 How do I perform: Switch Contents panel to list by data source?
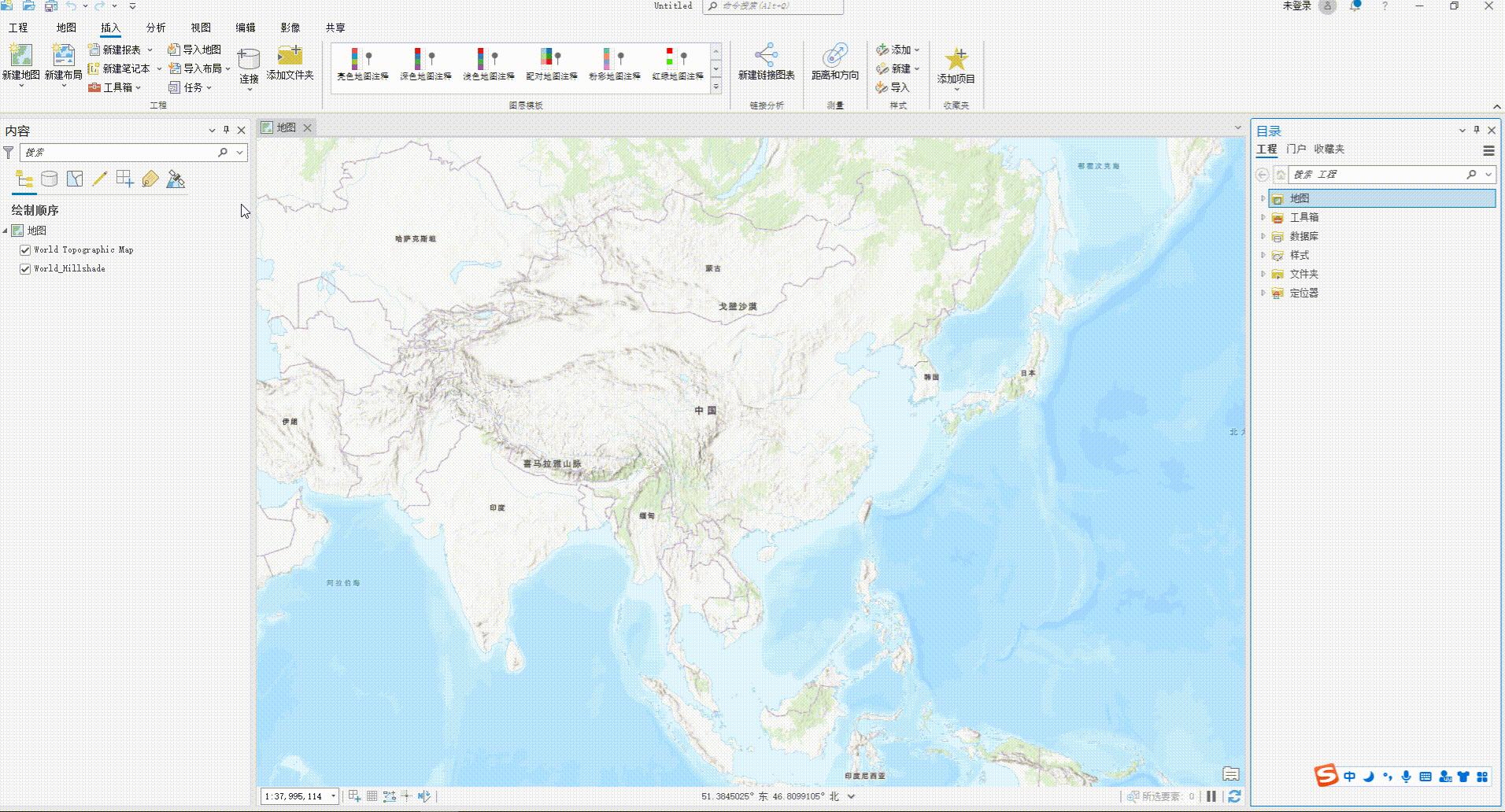[x=48, y=179]
